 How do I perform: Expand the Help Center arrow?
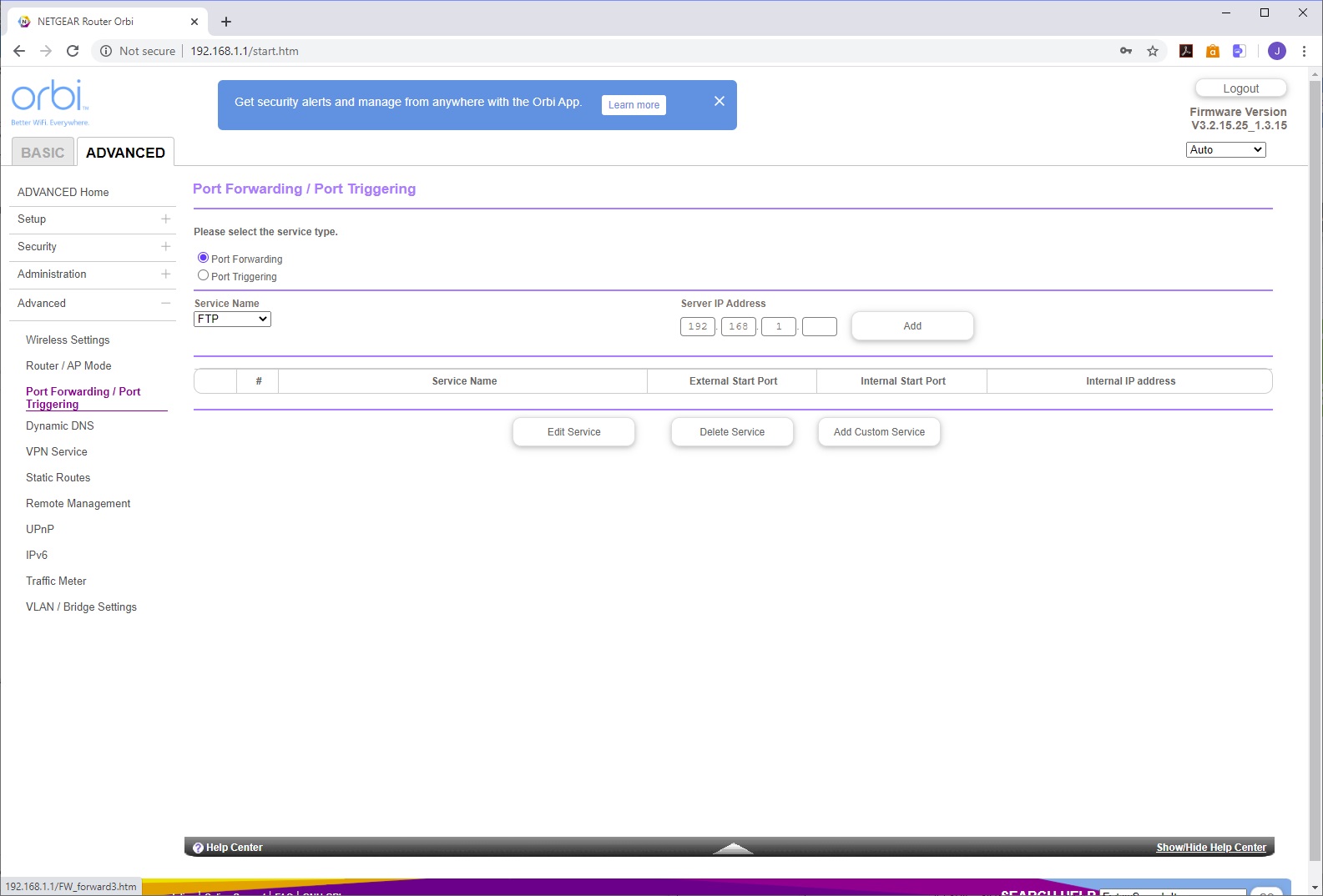click(733, 848)
